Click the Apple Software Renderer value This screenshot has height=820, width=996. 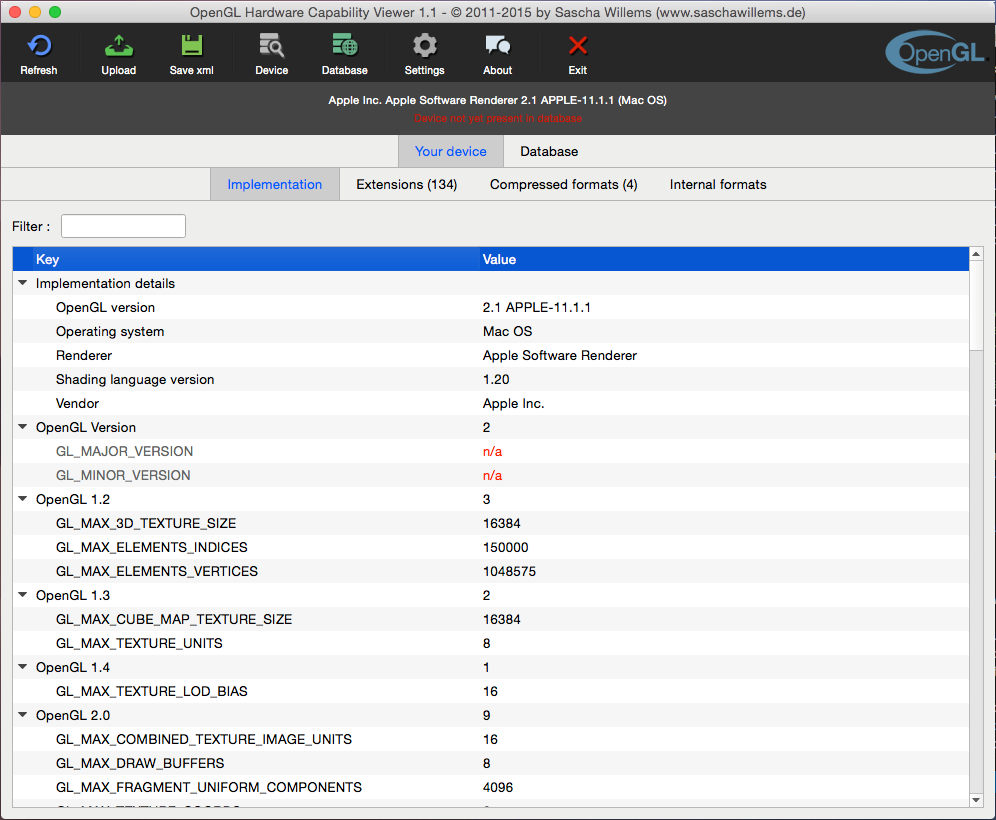click(x=560, y=356)
